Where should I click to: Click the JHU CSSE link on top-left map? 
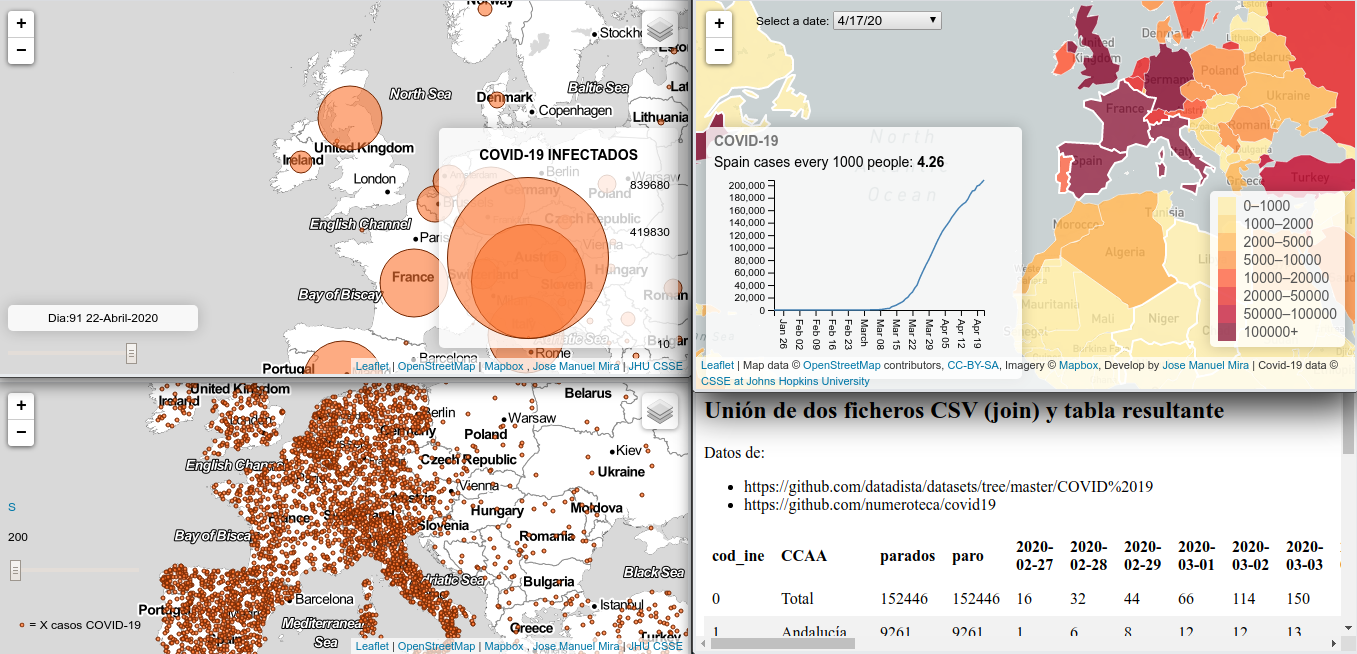[655, 366]
